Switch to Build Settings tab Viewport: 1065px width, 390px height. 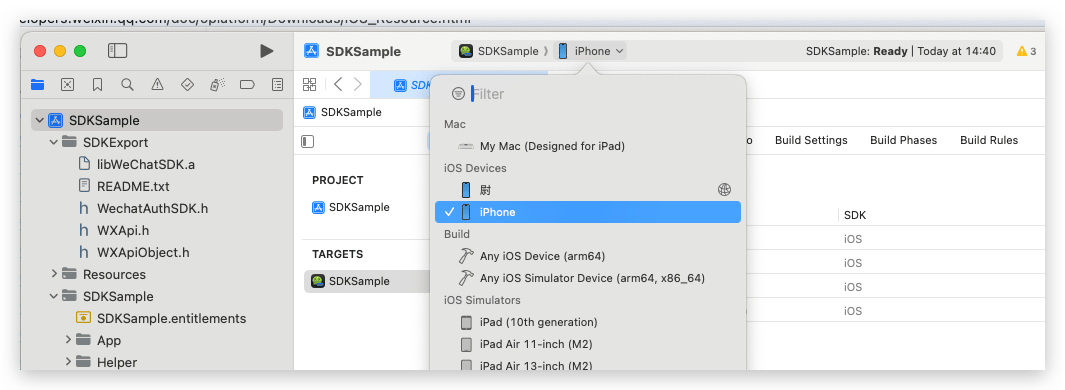coord(811,140)
